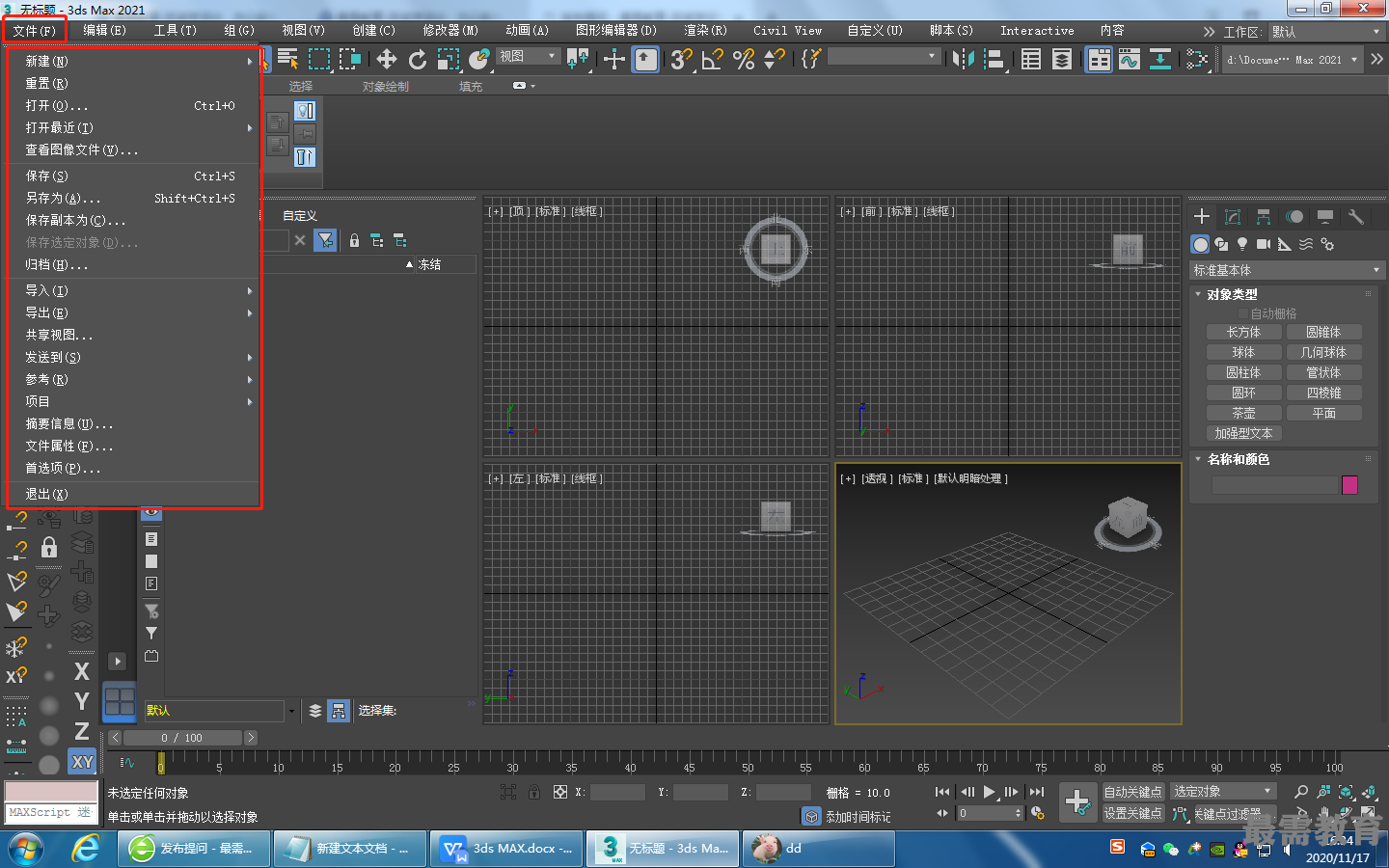Choose 首选项(P)... menu item
The width and height of the screenshot is (1389, 868).
click(133, 468)
